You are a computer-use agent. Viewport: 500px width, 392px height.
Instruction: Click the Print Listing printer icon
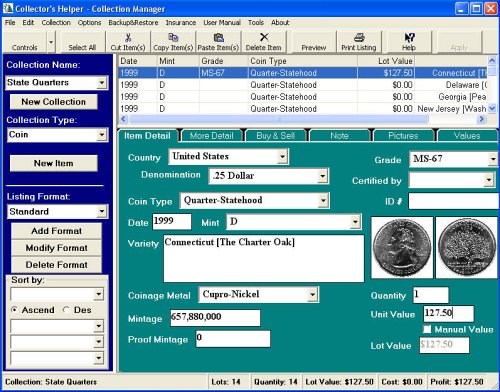point(359,37)
